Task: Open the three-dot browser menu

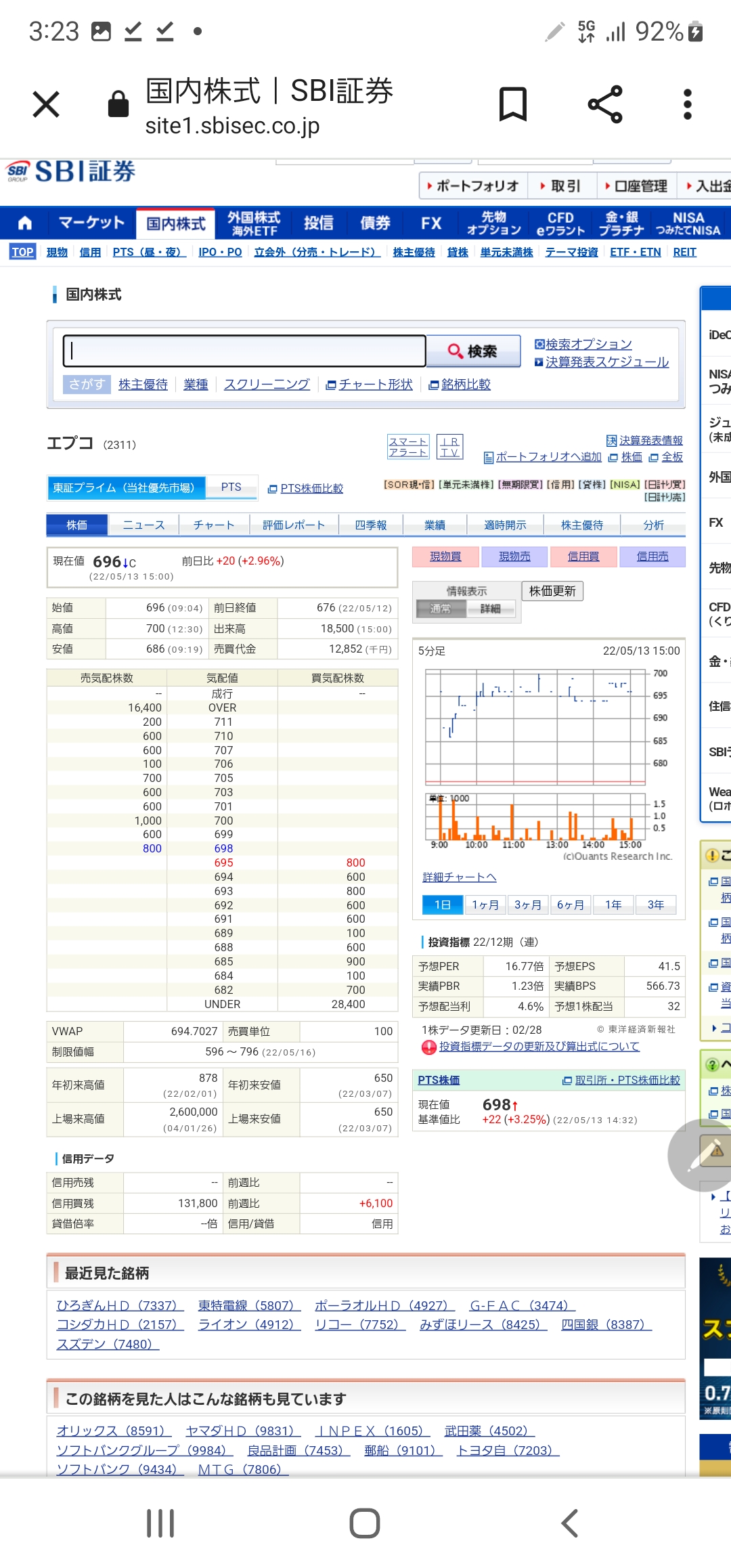Action: tap(688, 104)
